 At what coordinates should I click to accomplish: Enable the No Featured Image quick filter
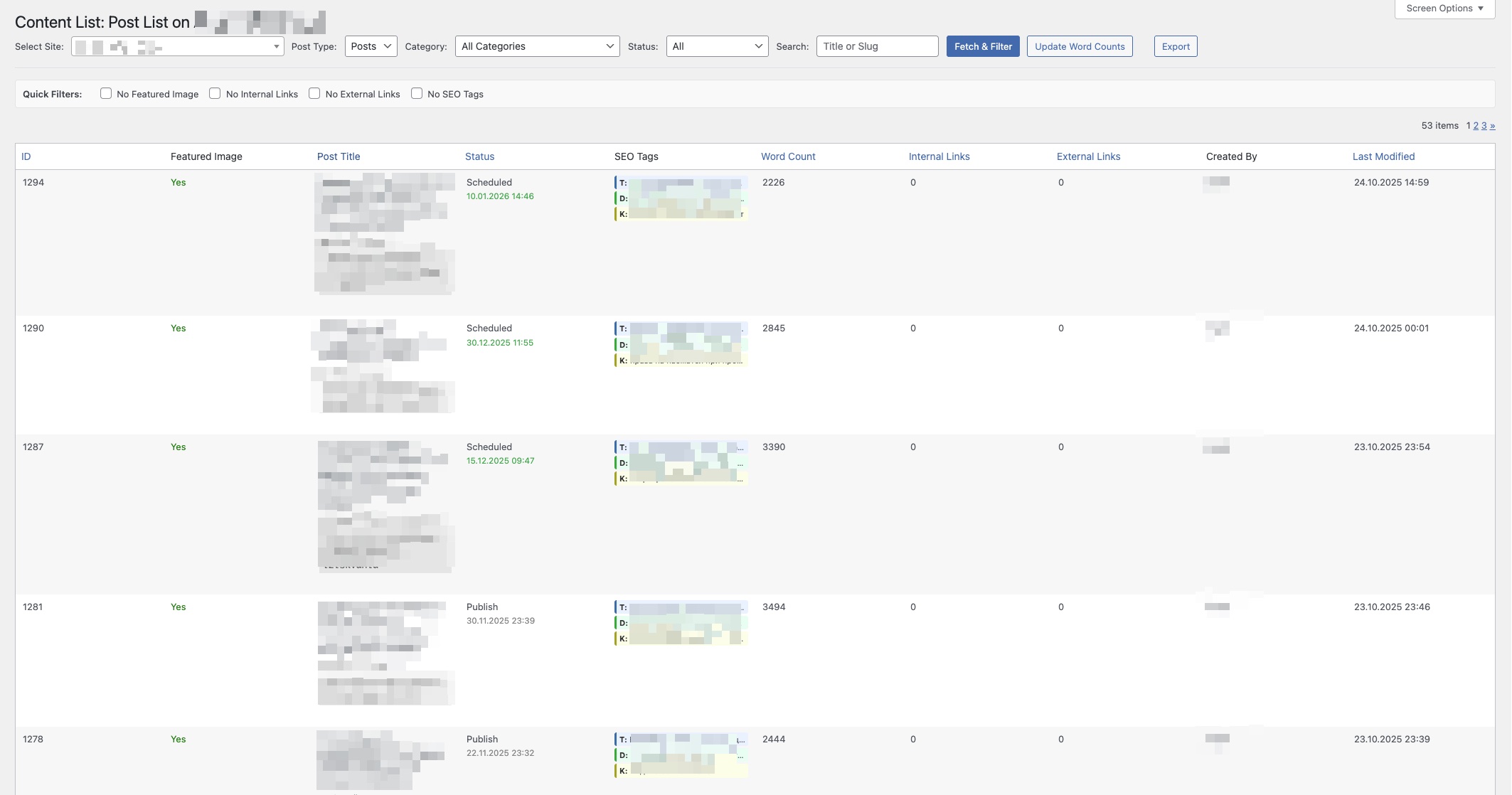[x=106, y=93]
